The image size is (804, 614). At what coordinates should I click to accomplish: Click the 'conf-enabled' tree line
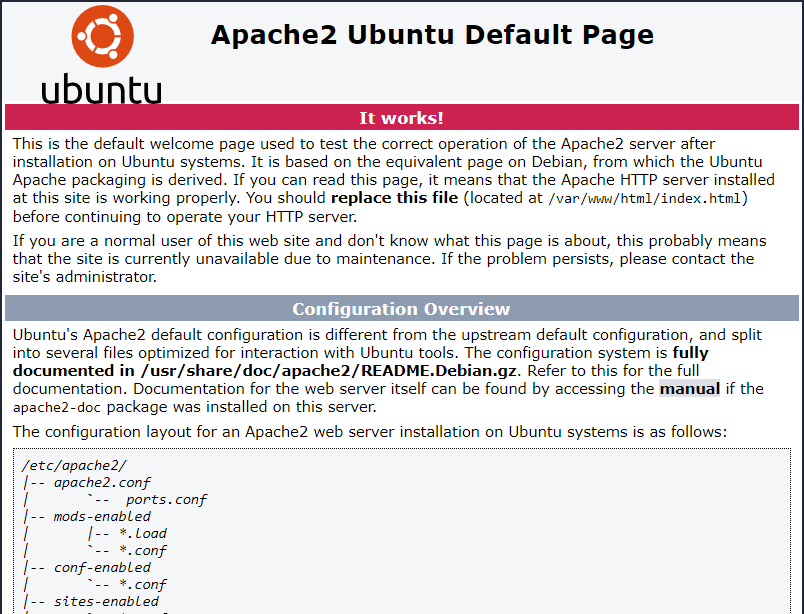coord(102,567)
